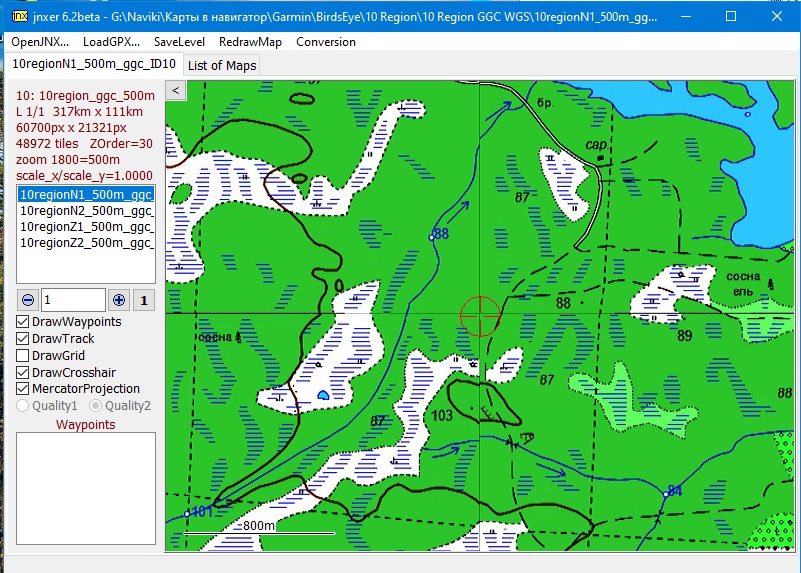Click the red crosshair on the map

[x=480, y=314]
